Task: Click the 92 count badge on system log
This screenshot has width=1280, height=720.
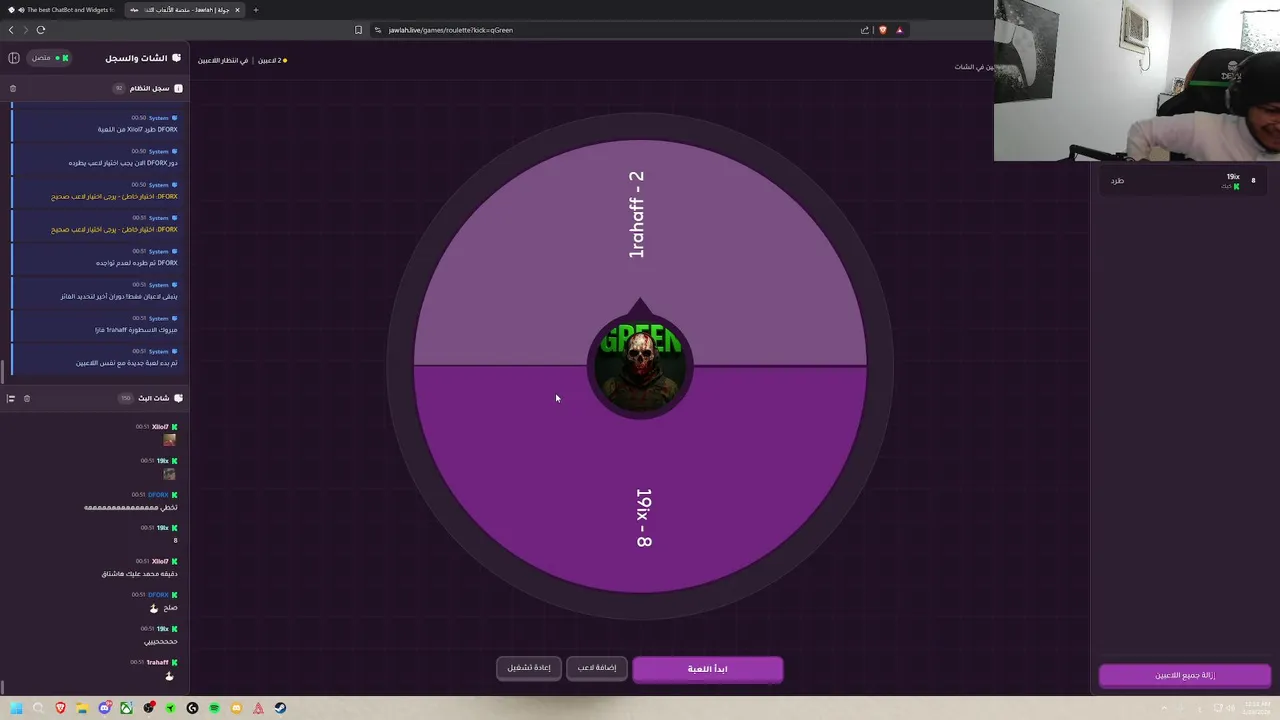Action: coord(119,88)
